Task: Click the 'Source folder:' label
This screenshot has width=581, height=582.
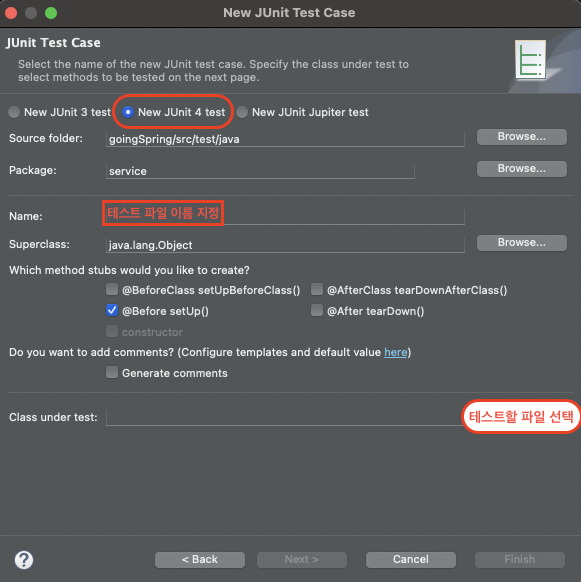Action: pos(46,138)
